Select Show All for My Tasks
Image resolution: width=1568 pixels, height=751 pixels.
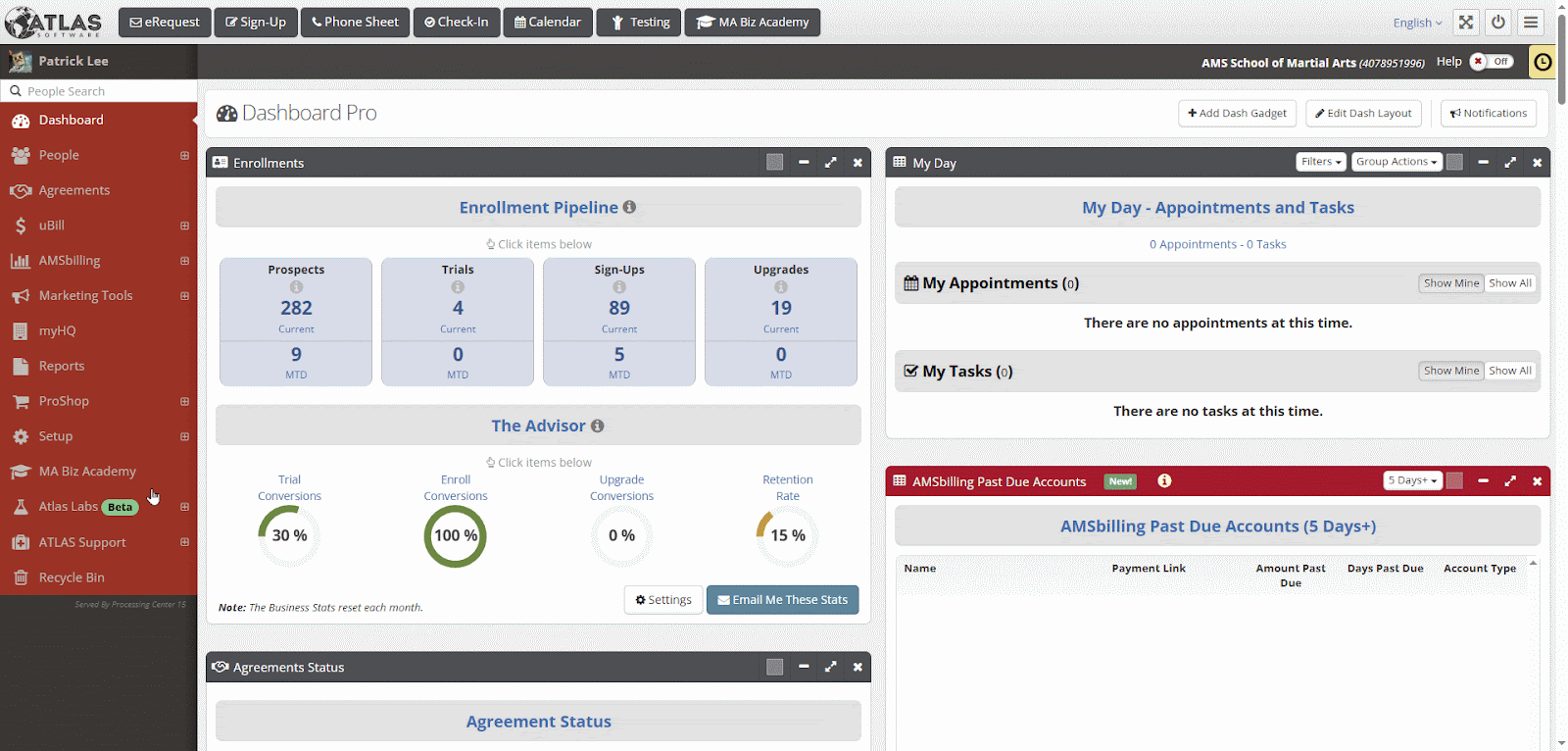[x=1509, y=371]
